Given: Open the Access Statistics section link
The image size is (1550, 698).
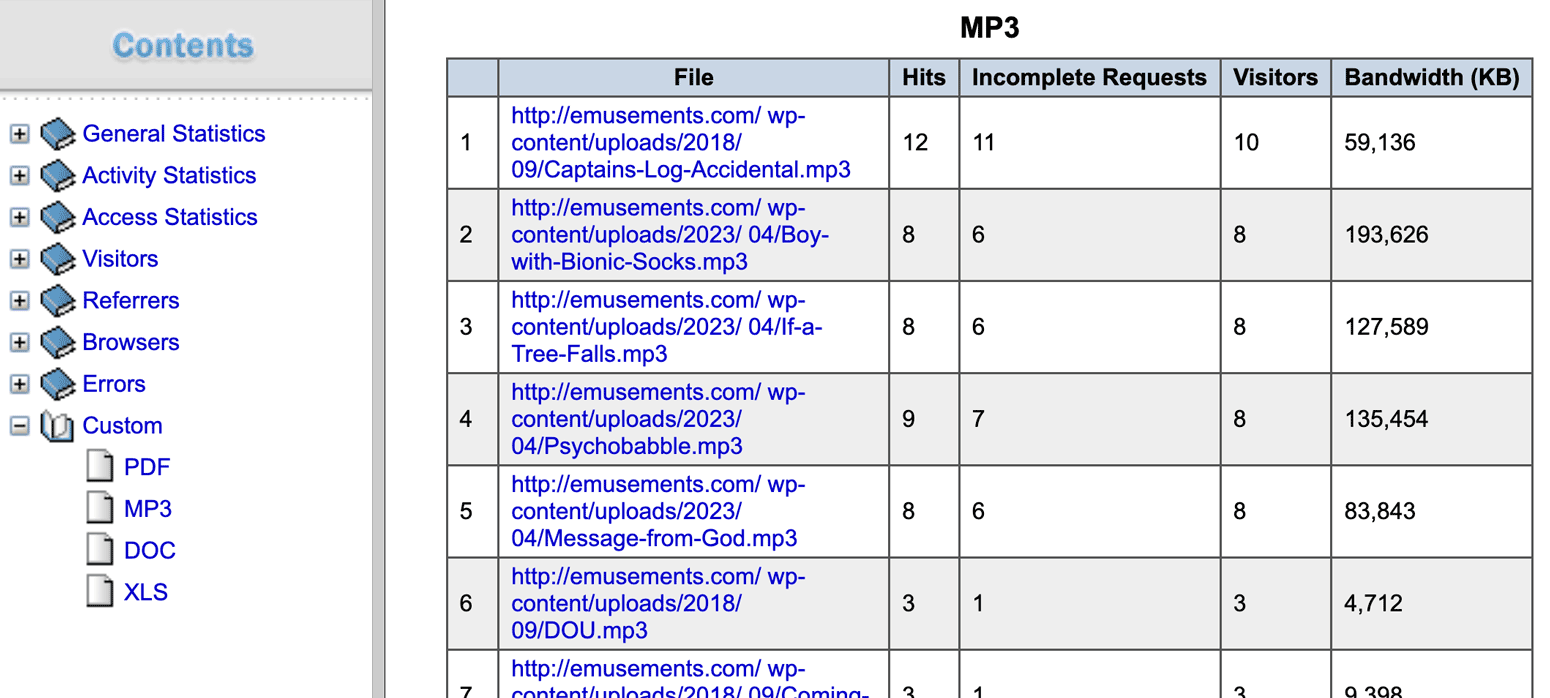Looking at the screenshot, I should coord(170,217).
